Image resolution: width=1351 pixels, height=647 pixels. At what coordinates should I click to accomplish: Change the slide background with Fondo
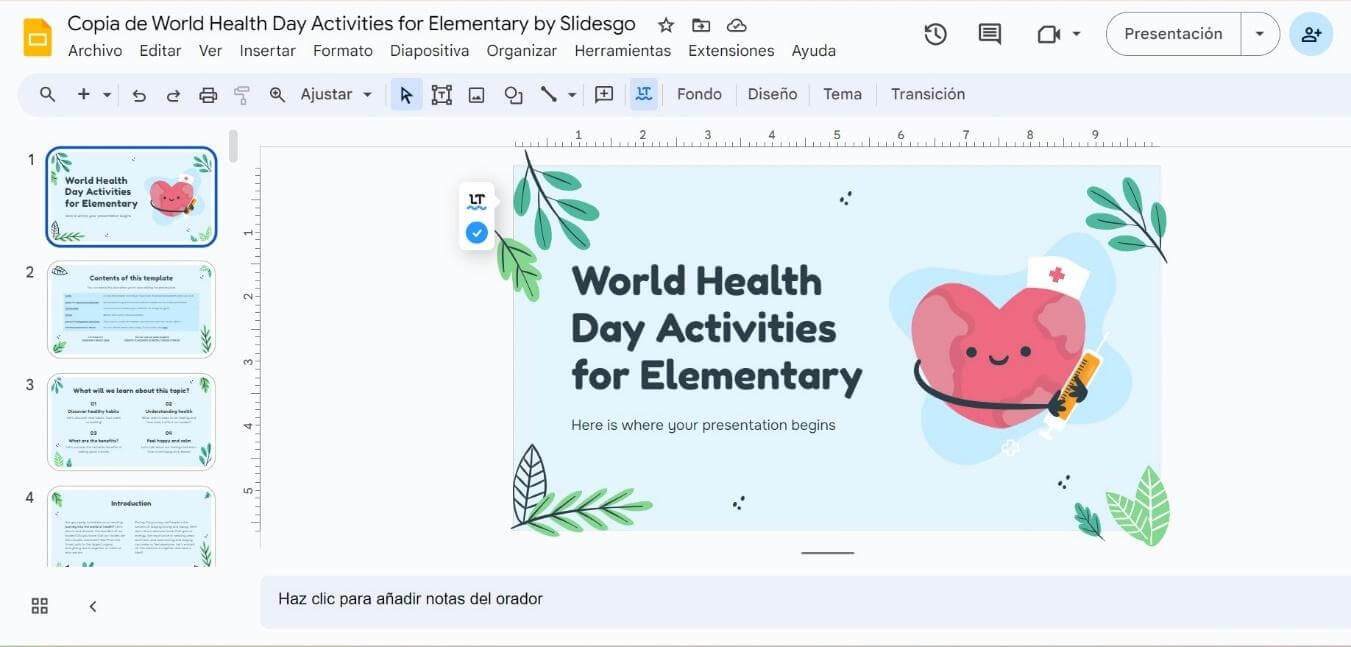699,93
